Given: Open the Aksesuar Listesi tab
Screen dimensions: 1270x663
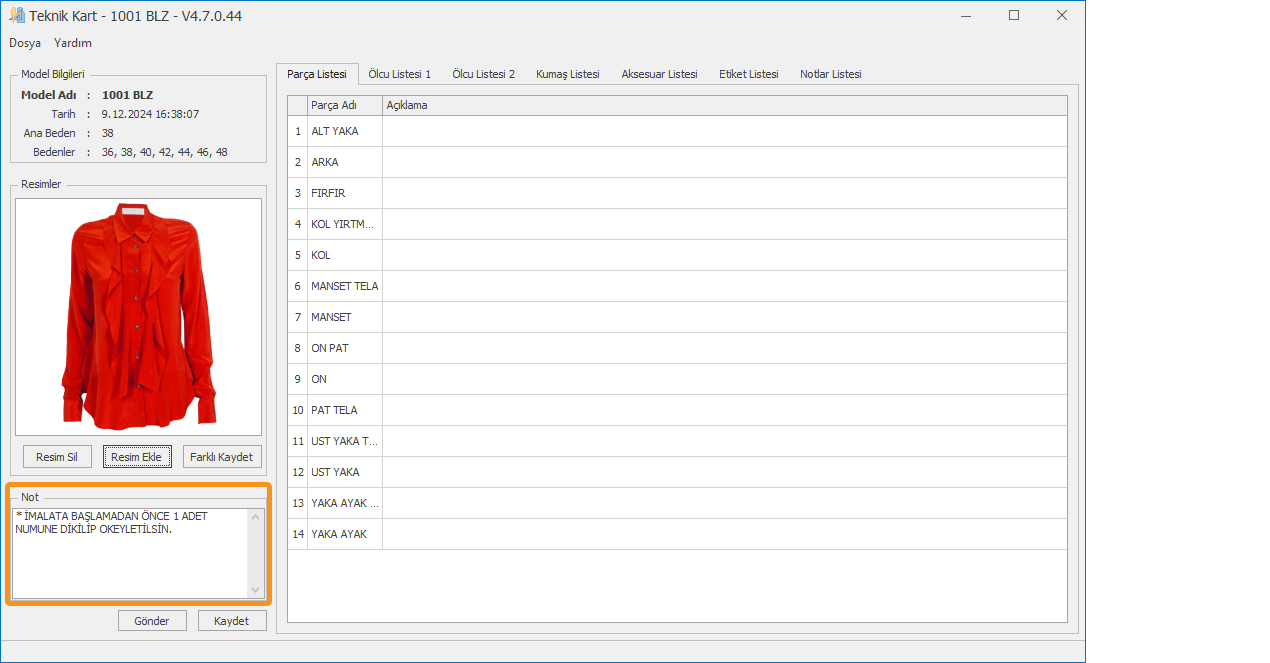Looking at the screenshot, I should coord(659,74).
